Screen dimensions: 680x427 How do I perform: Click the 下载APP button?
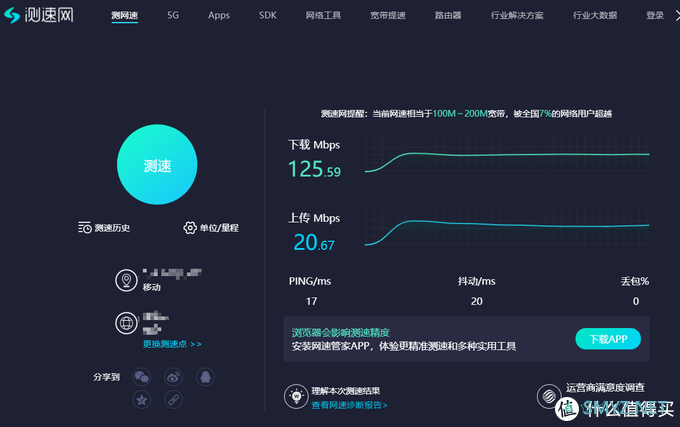coord(608,339)
